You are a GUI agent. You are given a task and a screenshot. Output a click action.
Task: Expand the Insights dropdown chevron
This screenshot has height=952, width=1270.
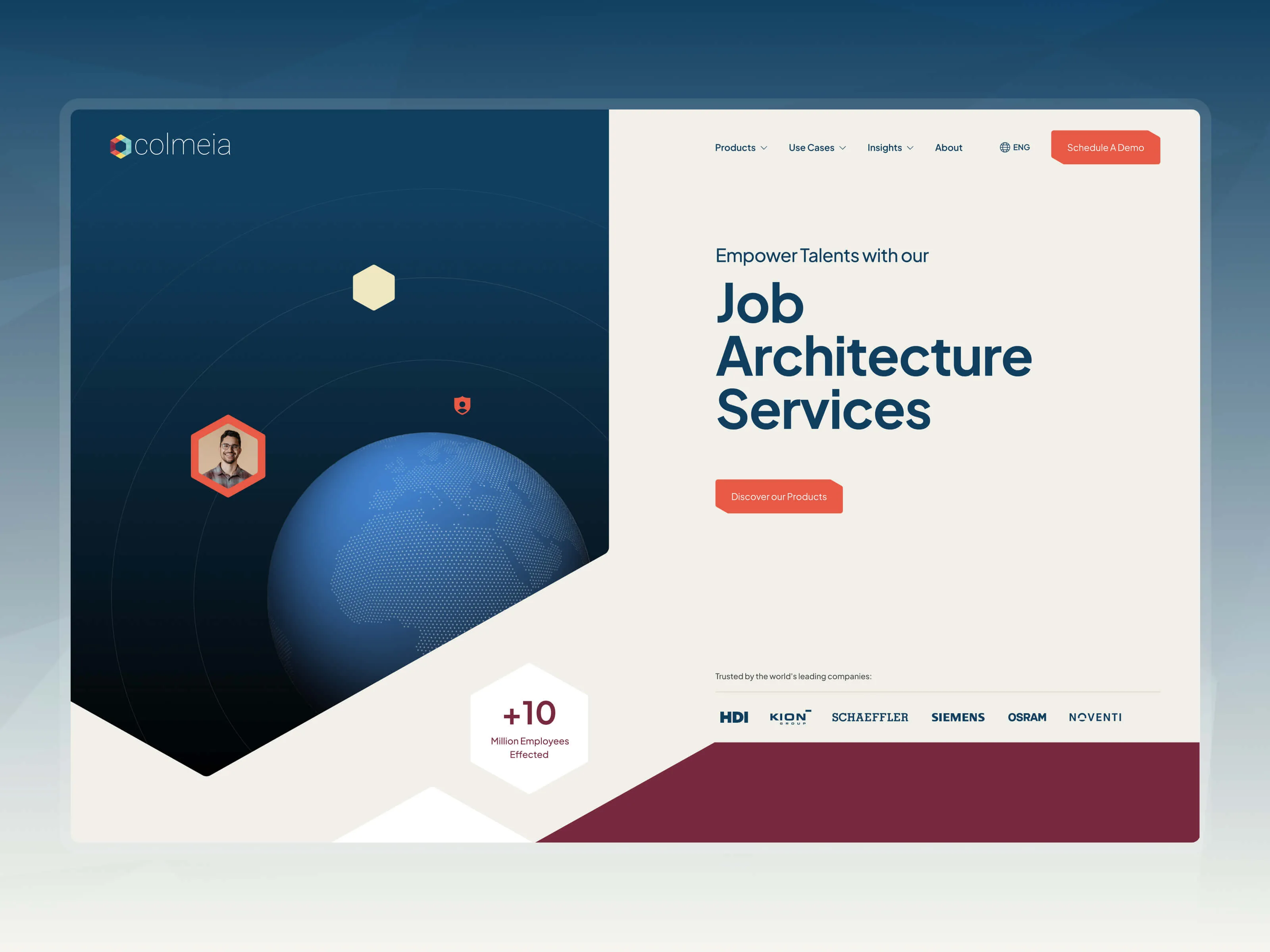point(910,148)
